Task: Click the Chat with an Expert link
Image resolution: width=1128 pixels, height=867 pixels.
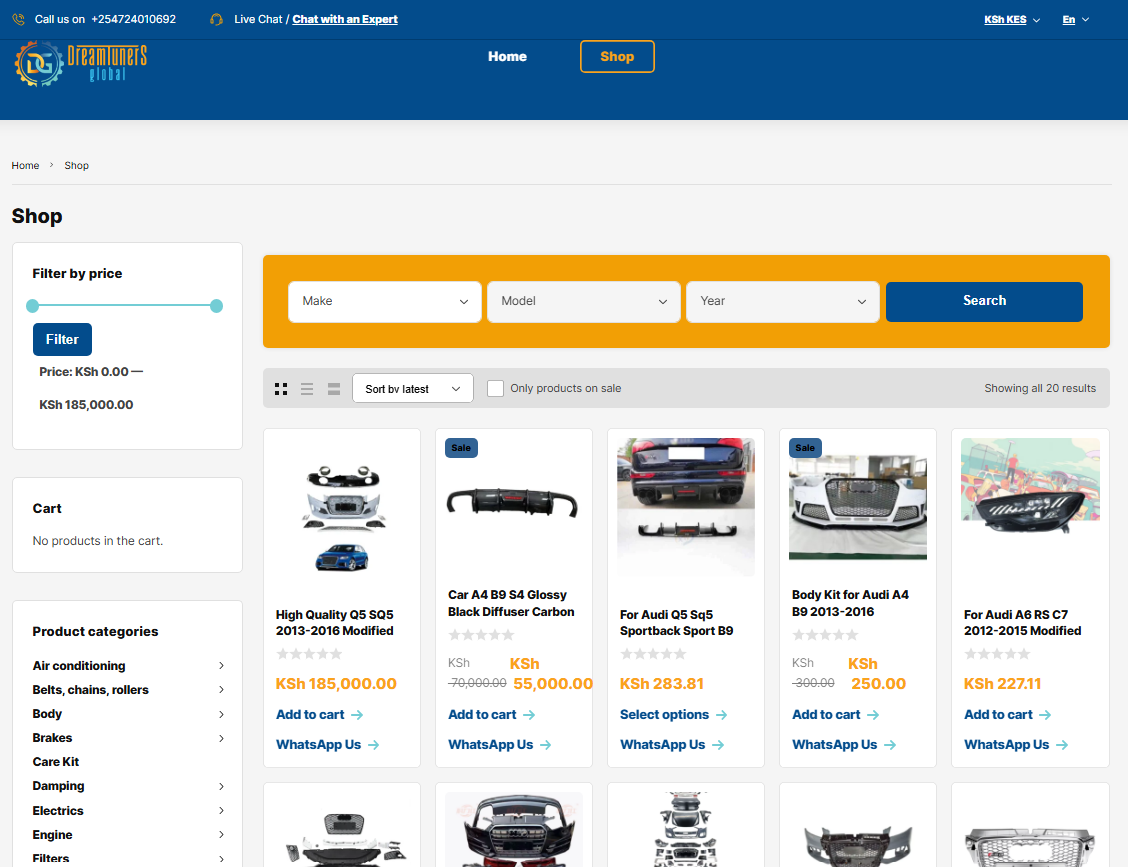Action: pos(345,19)
